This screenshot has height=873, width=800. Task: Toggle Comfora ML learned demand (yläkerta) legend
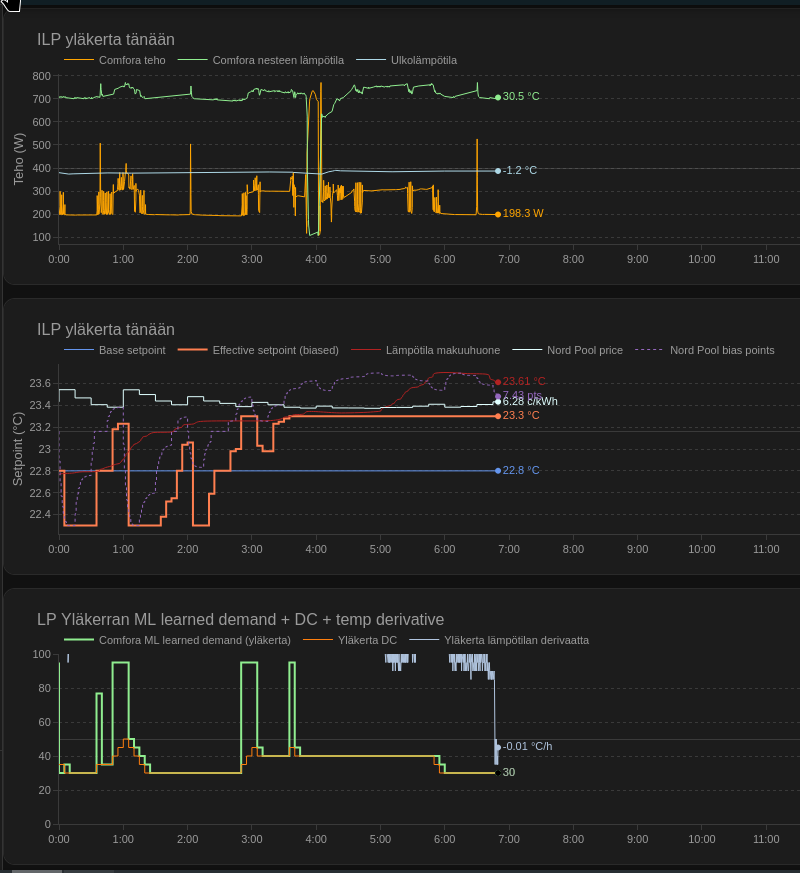click(194, 640)
